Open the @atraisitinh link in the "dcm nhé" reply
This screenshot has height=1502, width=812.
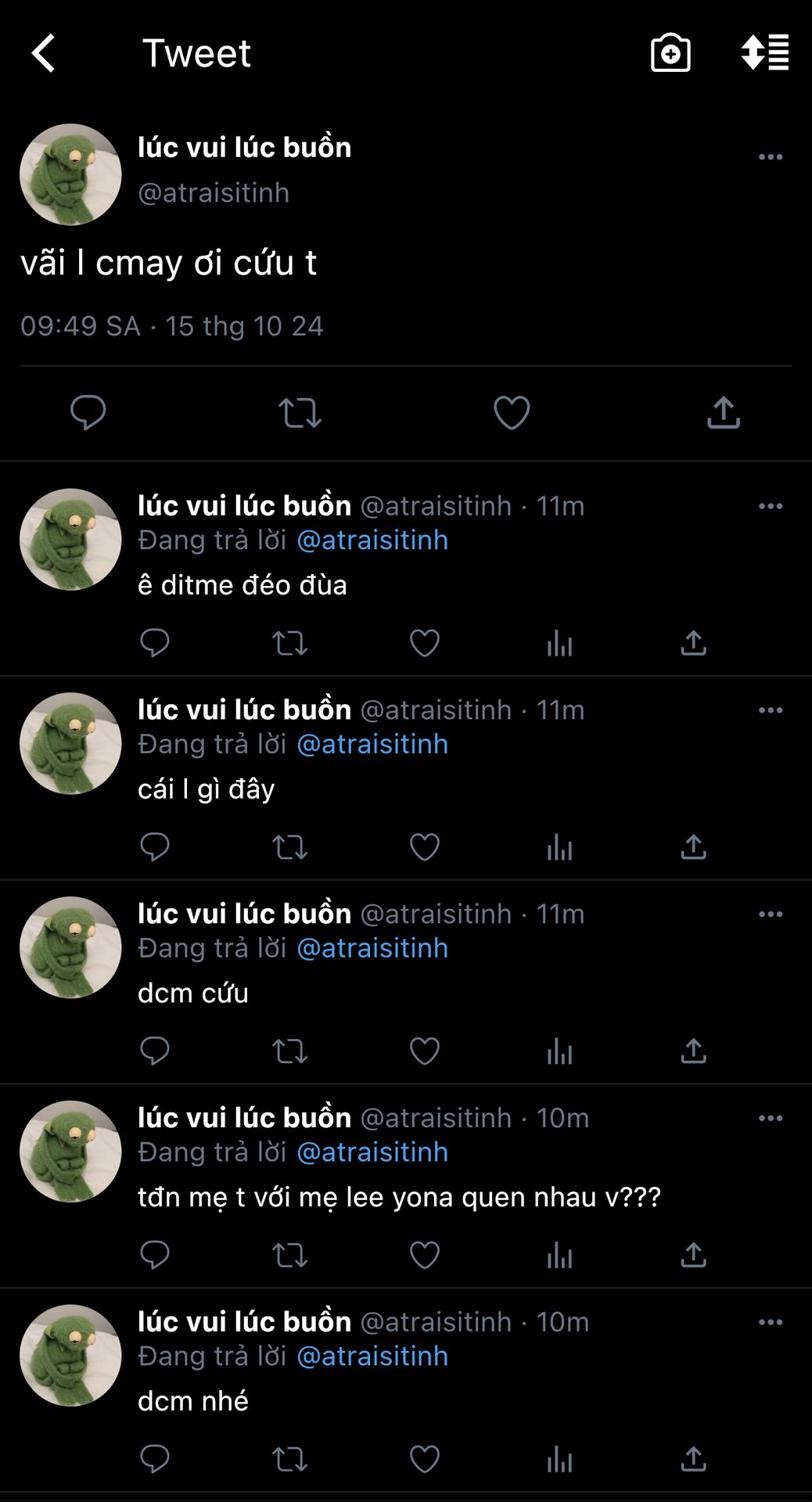tap(372, 1356)
